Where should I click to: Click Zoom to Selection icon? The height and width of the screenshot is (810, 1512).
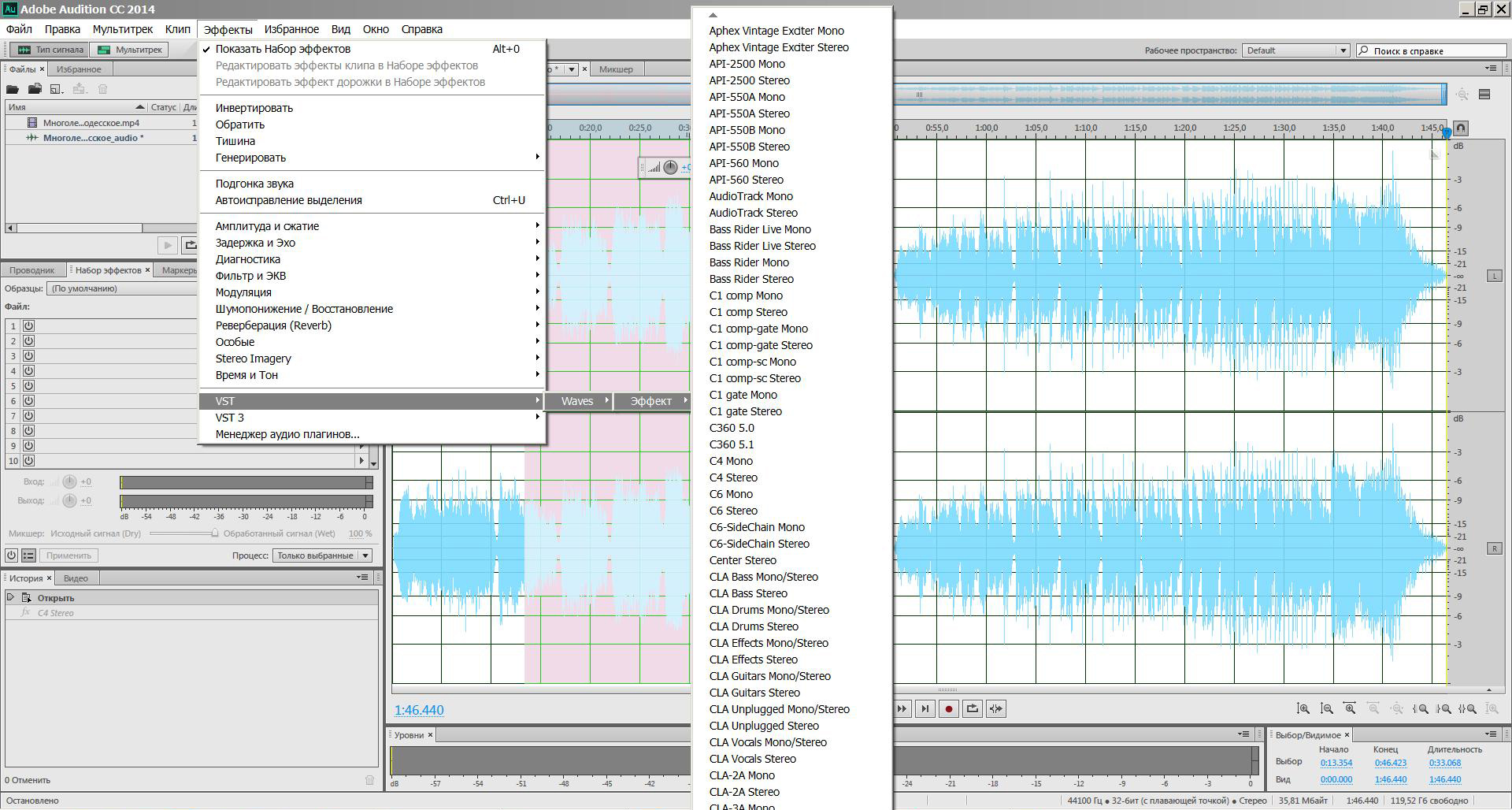(x=1467, y=709)
